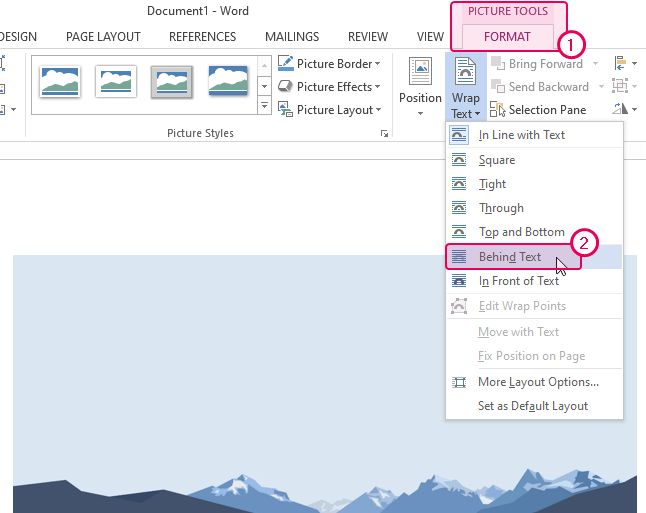646x513 pixels.
Task: Click the More Layout Options icon
Action: point(459,382)
